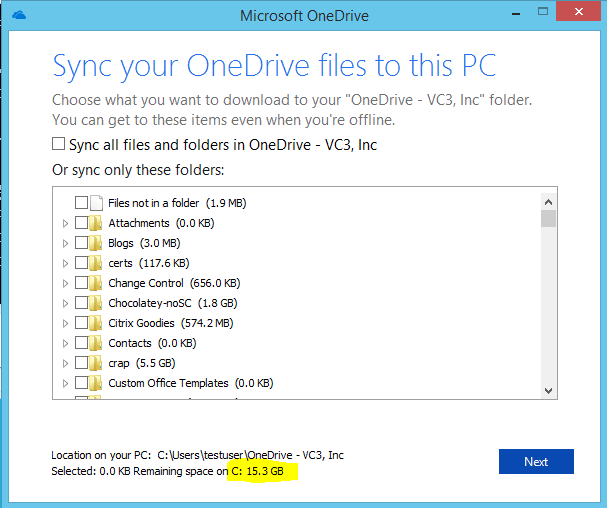607x508 pixels.
Task: Maximize the Microsoft OneDrive window
Action: point(543,12)
